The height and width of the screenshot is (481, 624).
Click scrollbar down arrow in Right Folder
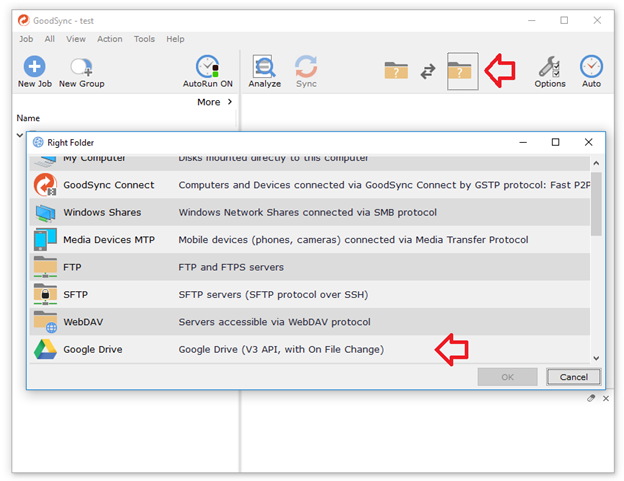pos(596,357)
